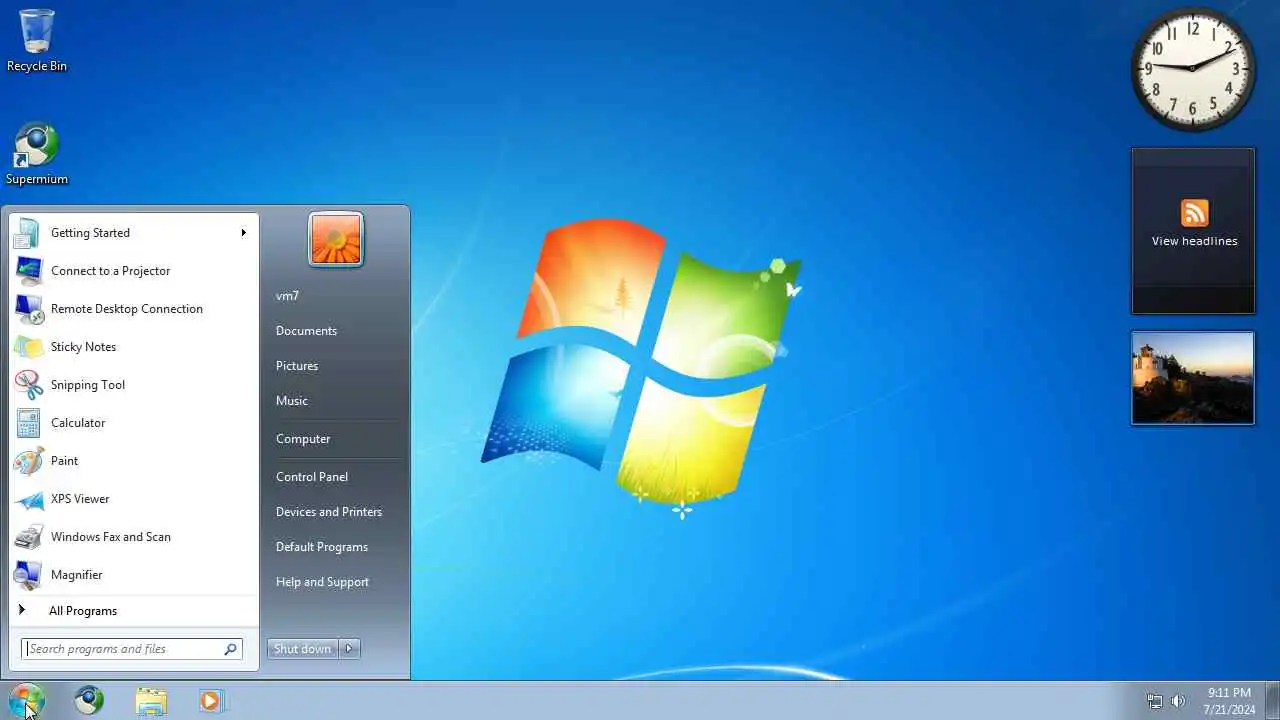Click the Start orb on the taskbar
This screenshot has height=720, width=1280.
point(27,700)
